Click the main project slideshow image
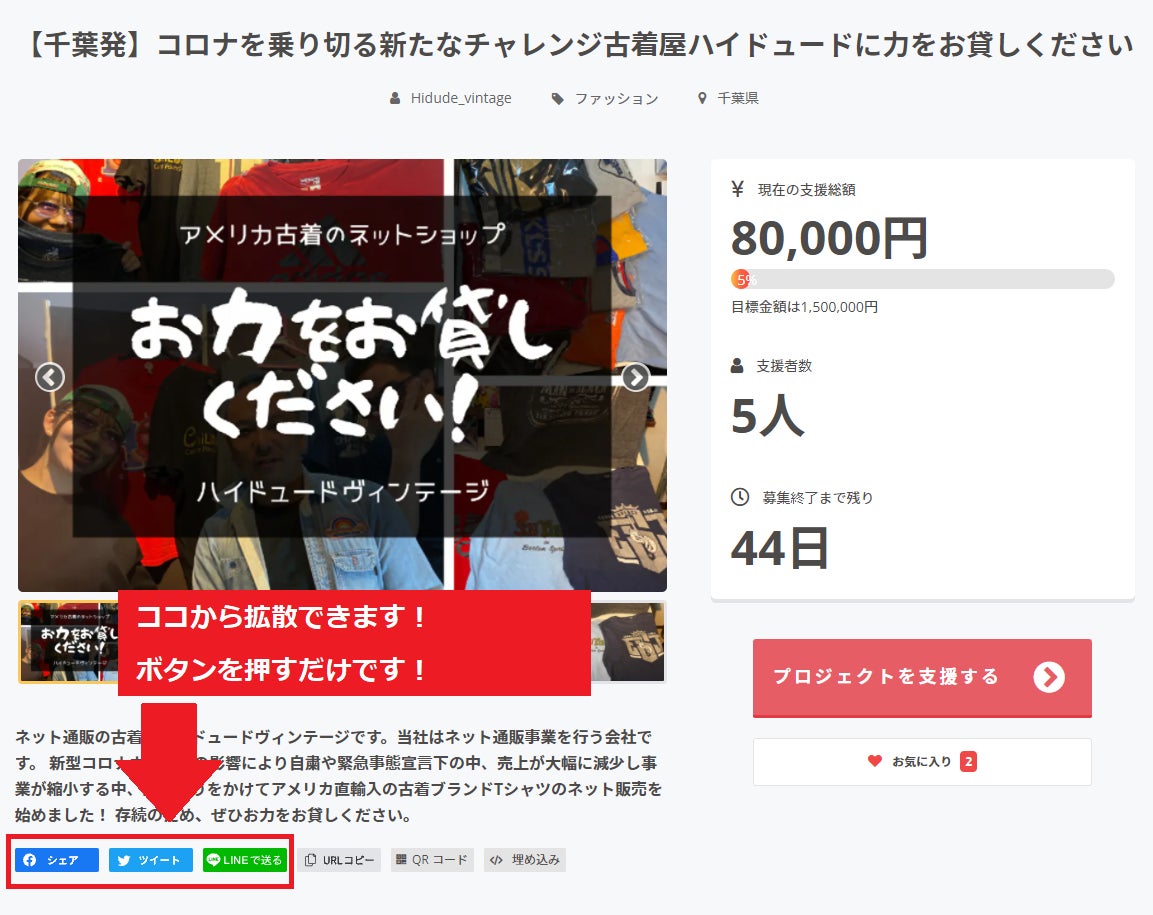The width and height of the screenshot is (1153, 915). (x=343, y=375)
